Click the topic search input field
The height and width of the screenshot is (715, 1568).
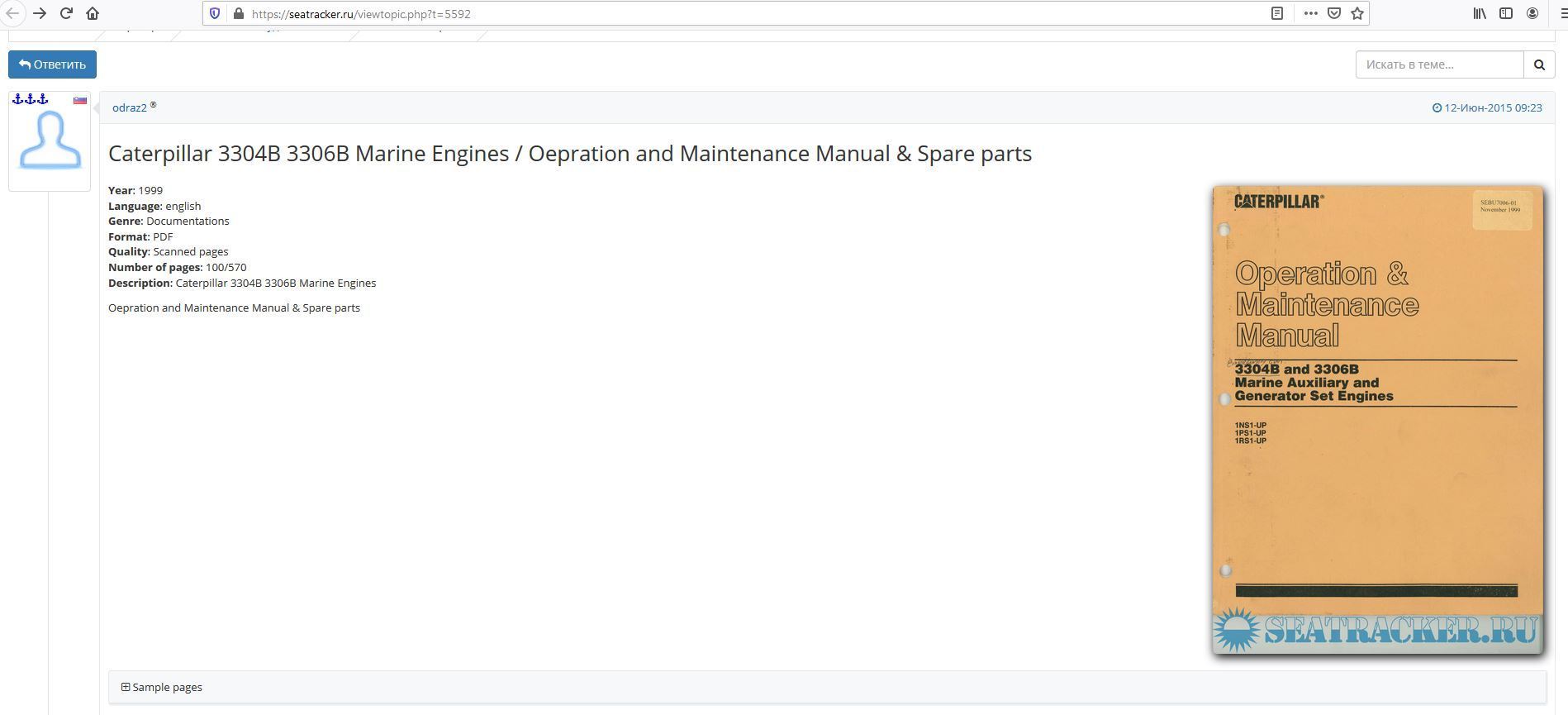tap(1438, 64)
